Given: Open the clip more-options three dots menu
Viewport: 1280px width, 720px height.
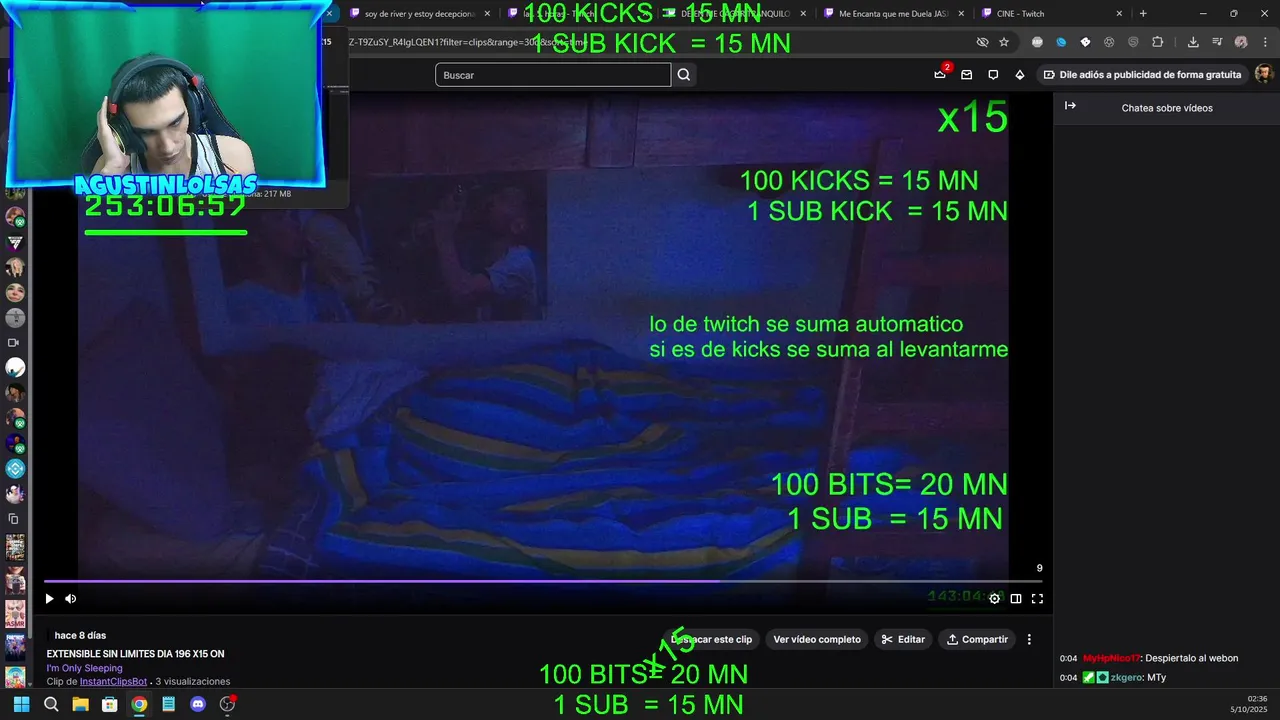Looking at the screenshot, I should click(1029, 639).
